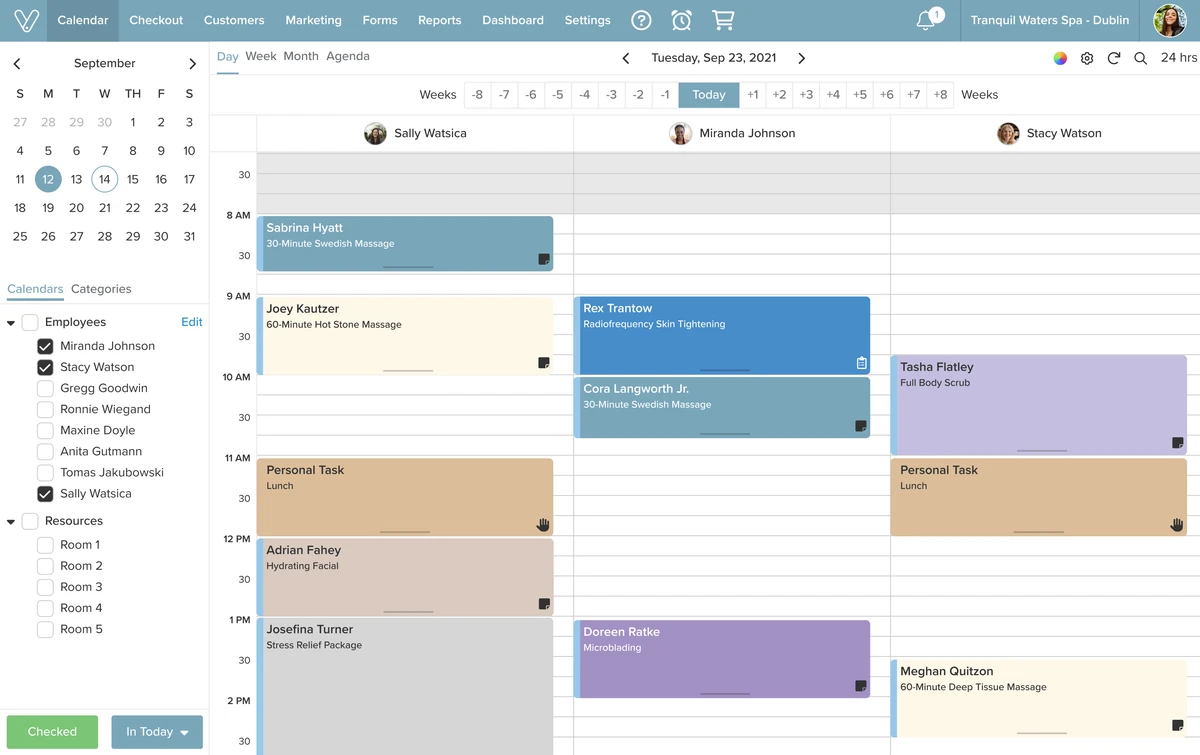Viewport: 1200px width, 755px height.
Task: Click the Checked button
Action: coord(52,732)
